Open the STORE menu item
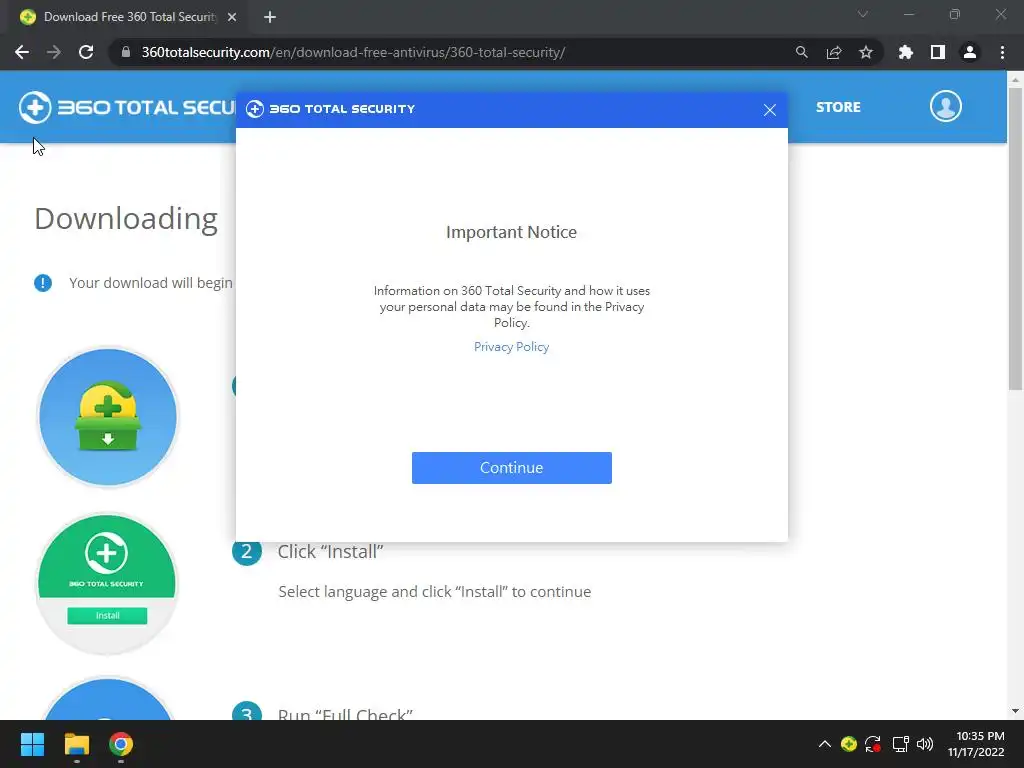 coord(838,107)
